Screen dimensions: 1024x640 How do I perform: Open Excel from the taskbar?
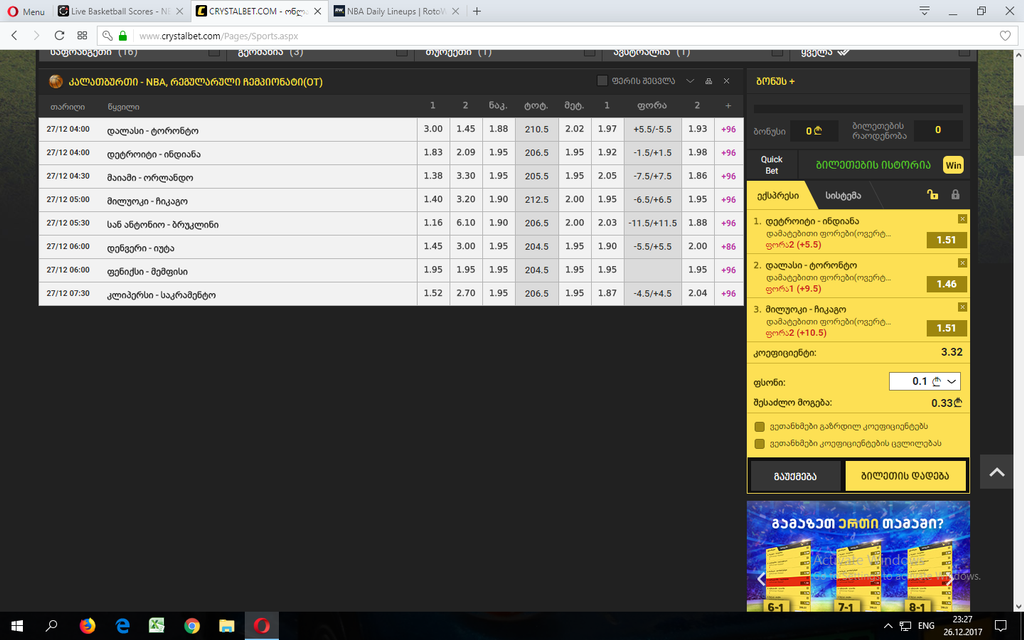pyautogui.click(x=157, y=626)
